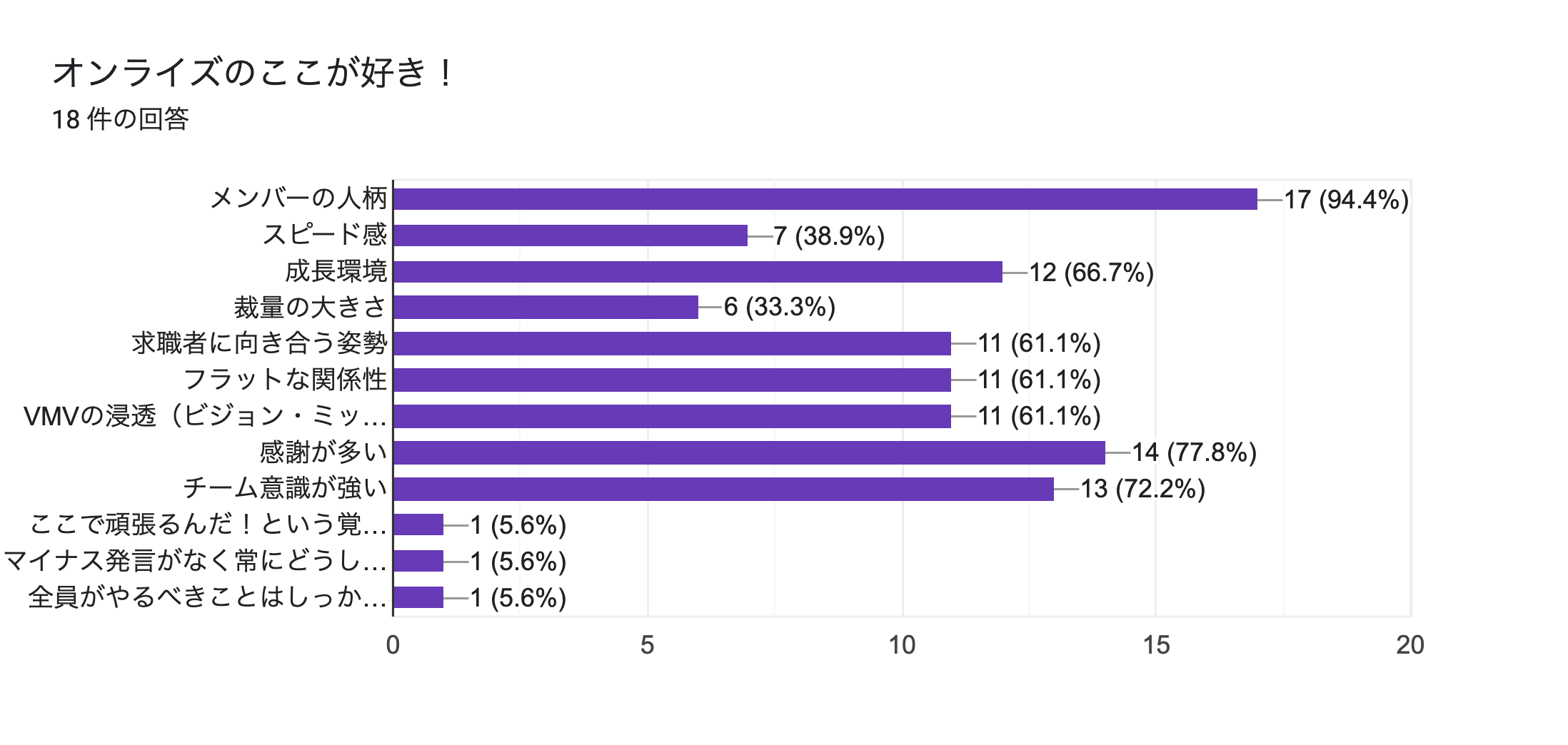Select the フラットな関係性 bar
1568x745 pixels.
(673, 380)
